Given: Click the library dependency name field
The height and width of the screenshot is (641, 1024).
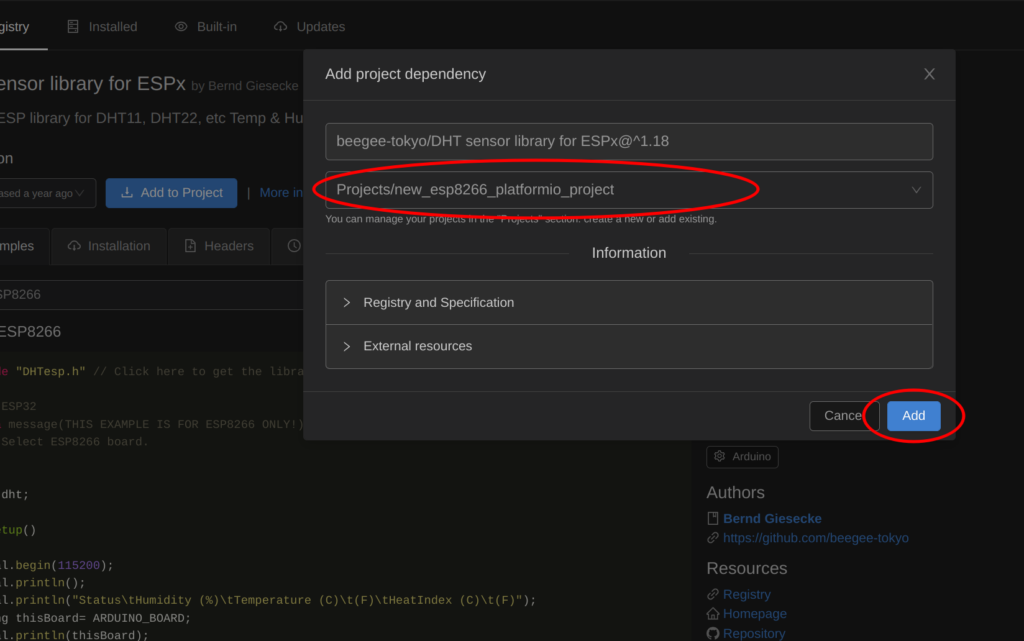Looking at the screenshot, I should 628,141.
